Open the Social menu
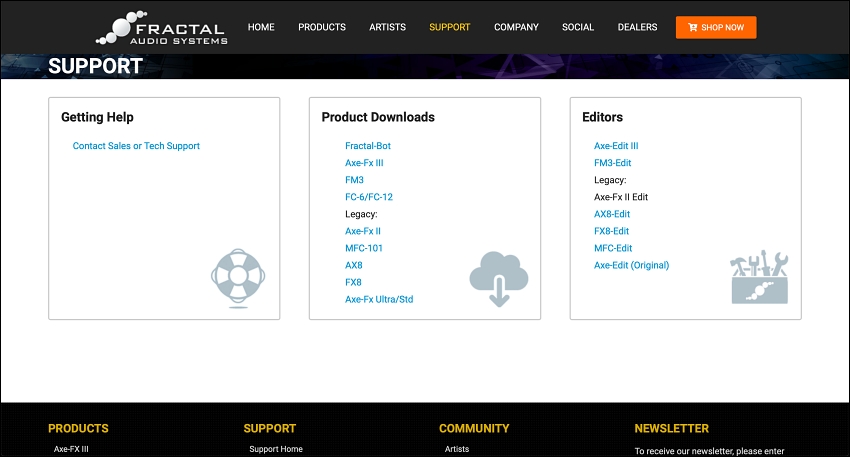This screenshot has width=850, height=457. (578, 27)
